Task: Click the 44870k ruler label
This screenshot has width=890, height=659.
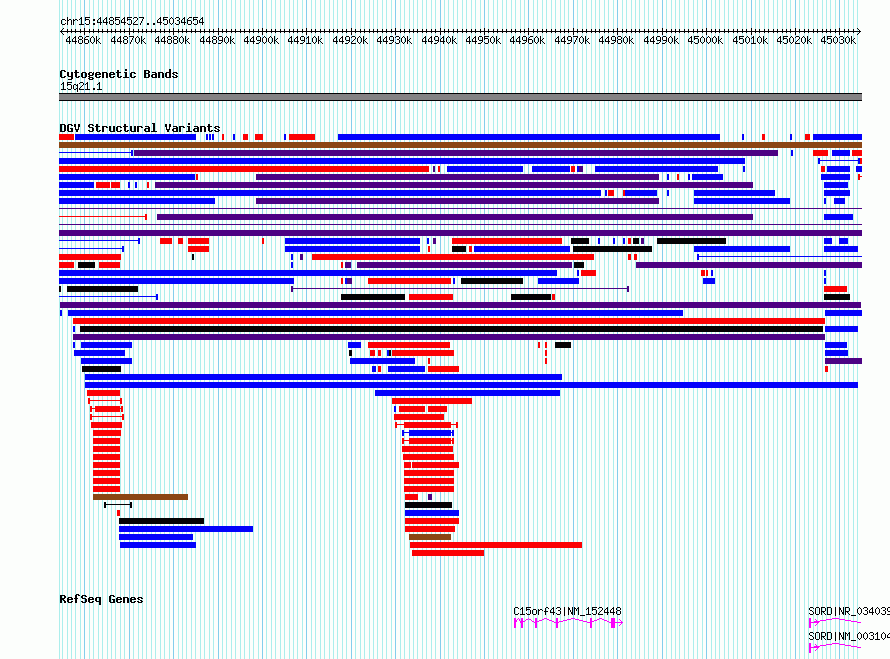Action: pos(128,40)
